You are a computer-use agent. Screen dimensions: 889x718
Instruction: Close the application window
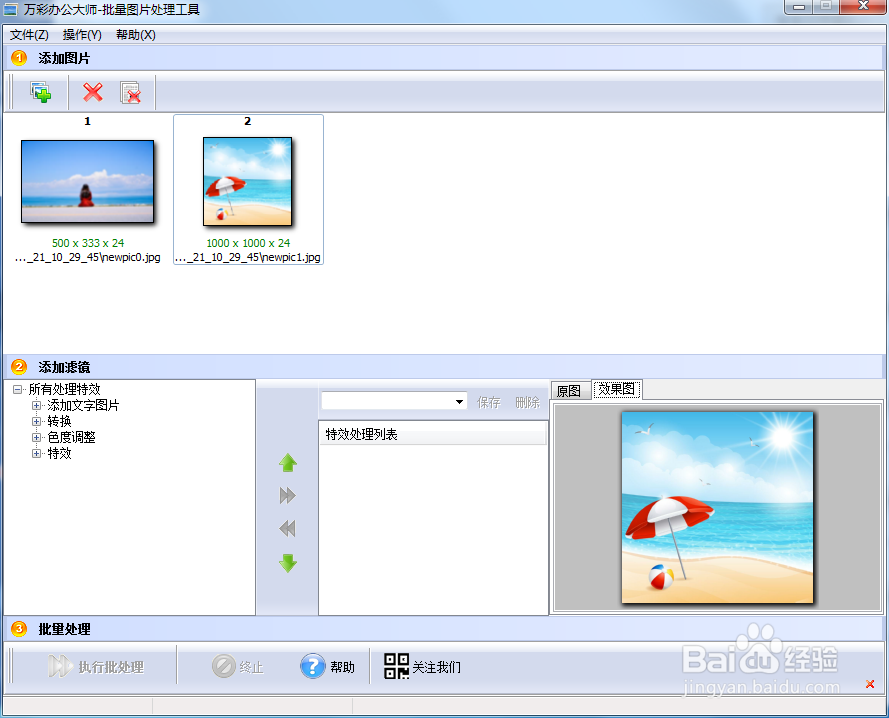click(863, 6)
